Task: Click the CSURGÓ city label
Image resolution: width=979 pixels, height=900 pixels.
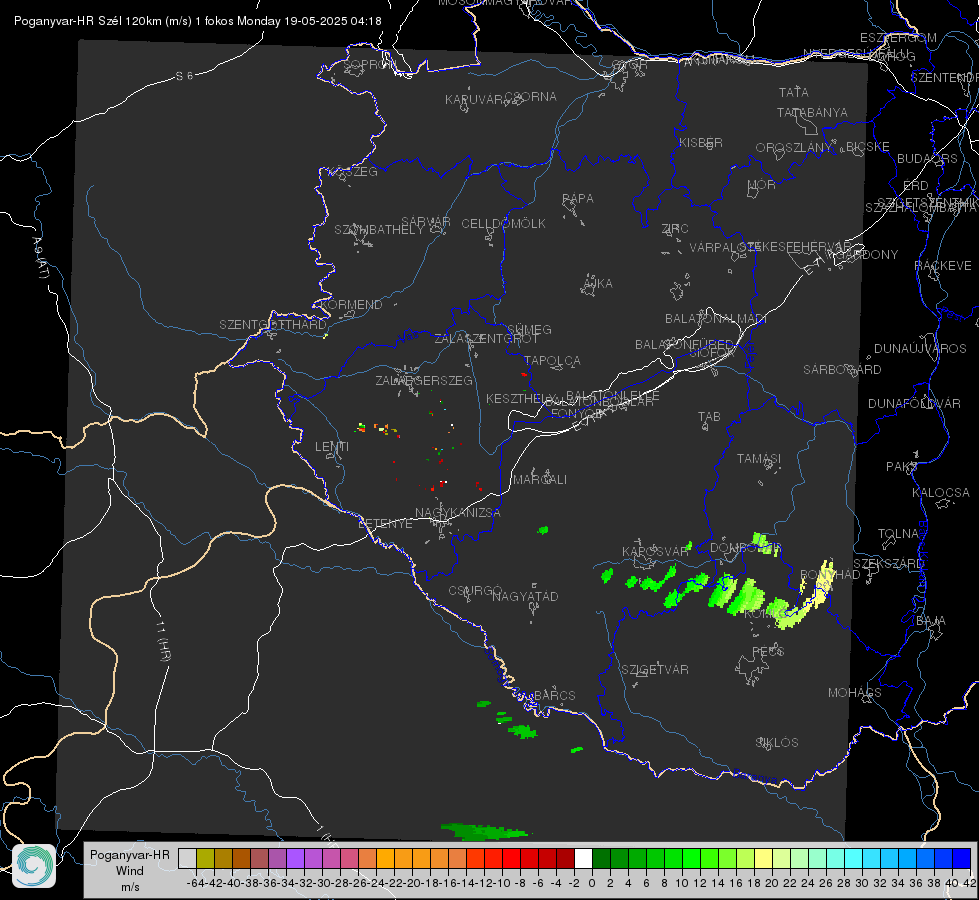Action: (x=475, y=591)
